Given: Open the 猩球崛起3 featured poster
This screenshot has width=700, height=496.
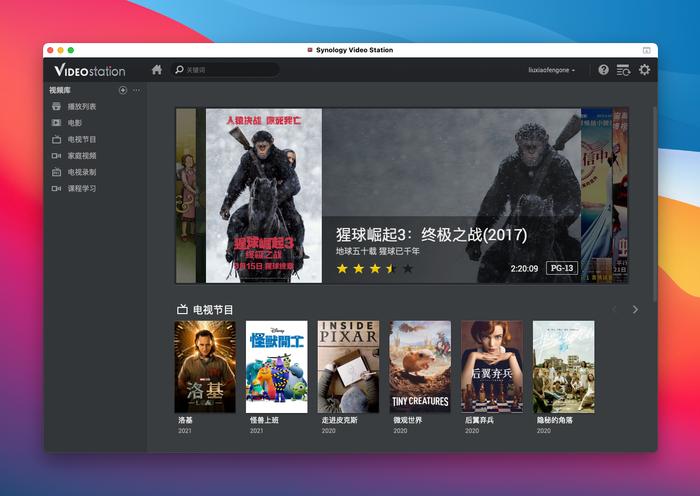Looking at the screenshot, I should click(x=263, y=196).
